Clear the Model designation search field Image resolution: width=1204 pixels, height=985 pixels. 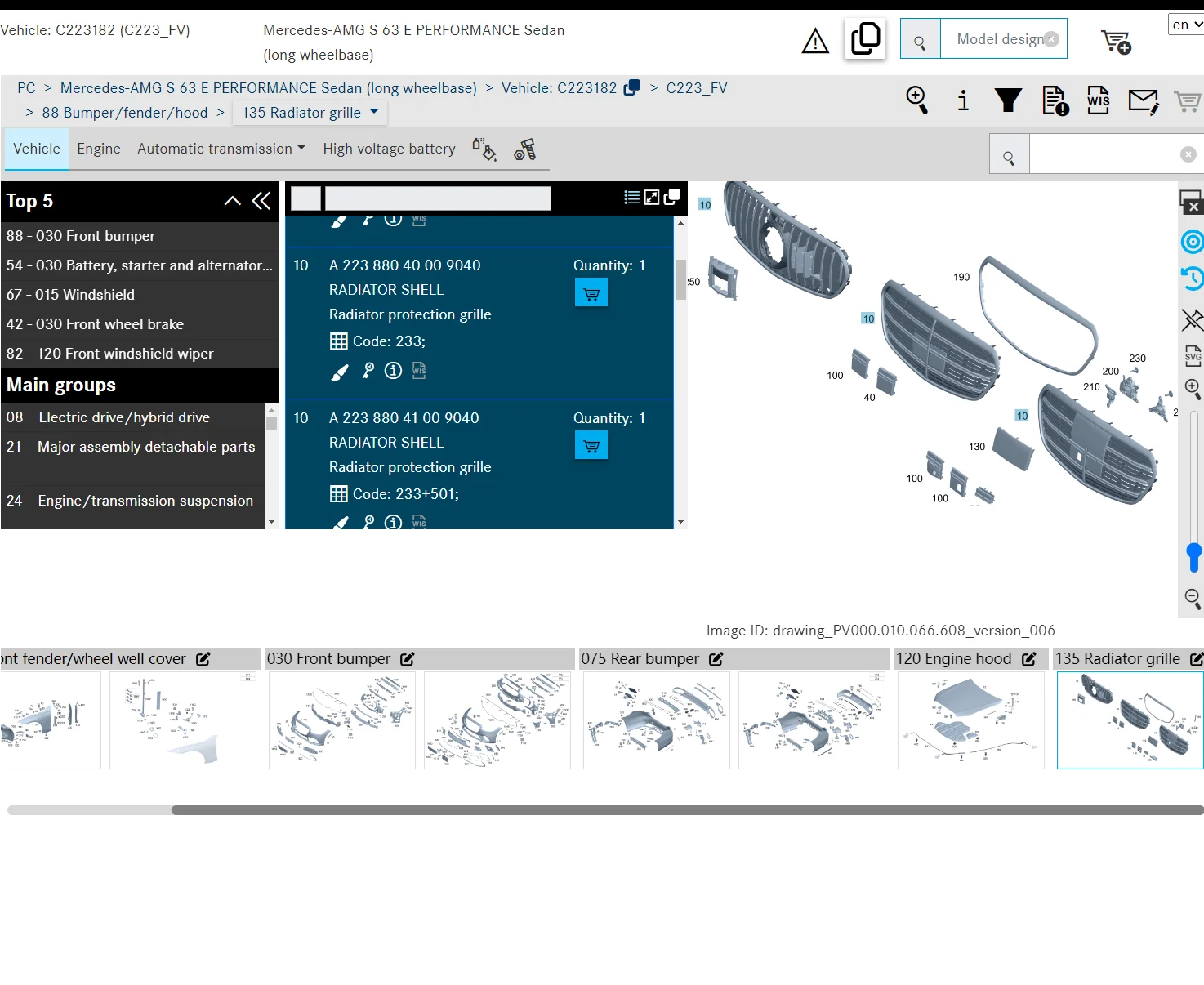point(1052,39)
